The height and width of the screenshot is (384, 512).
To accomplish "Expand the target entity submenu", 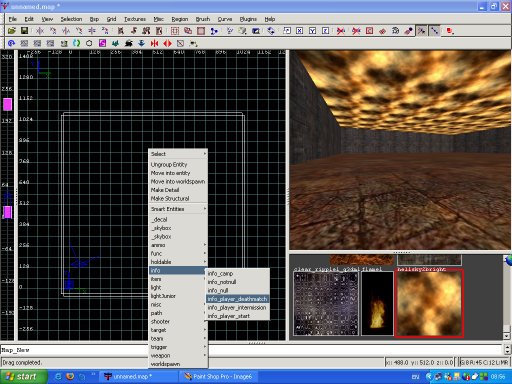I will (x=178, y=330).
